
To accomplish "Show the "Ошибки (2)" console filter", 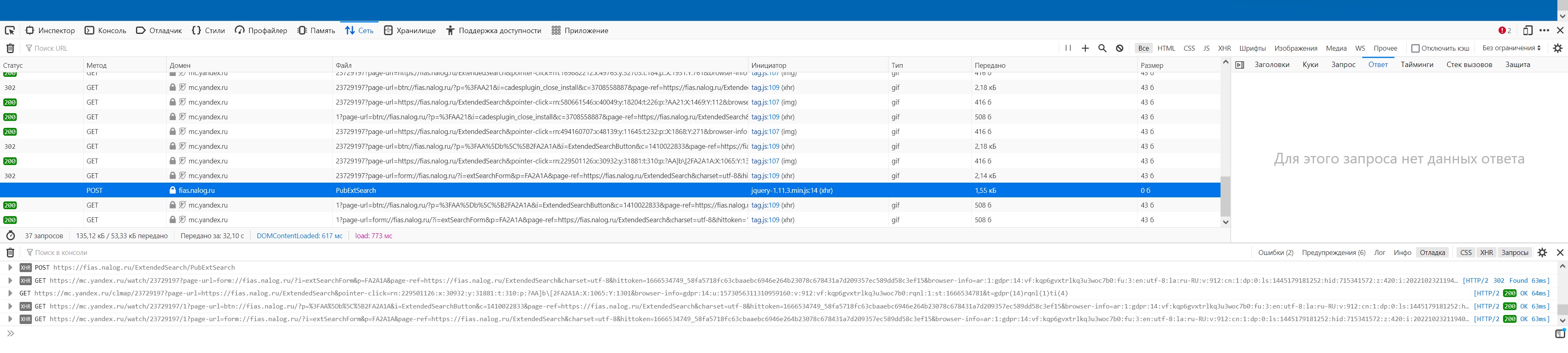I will click(1275, 252).
